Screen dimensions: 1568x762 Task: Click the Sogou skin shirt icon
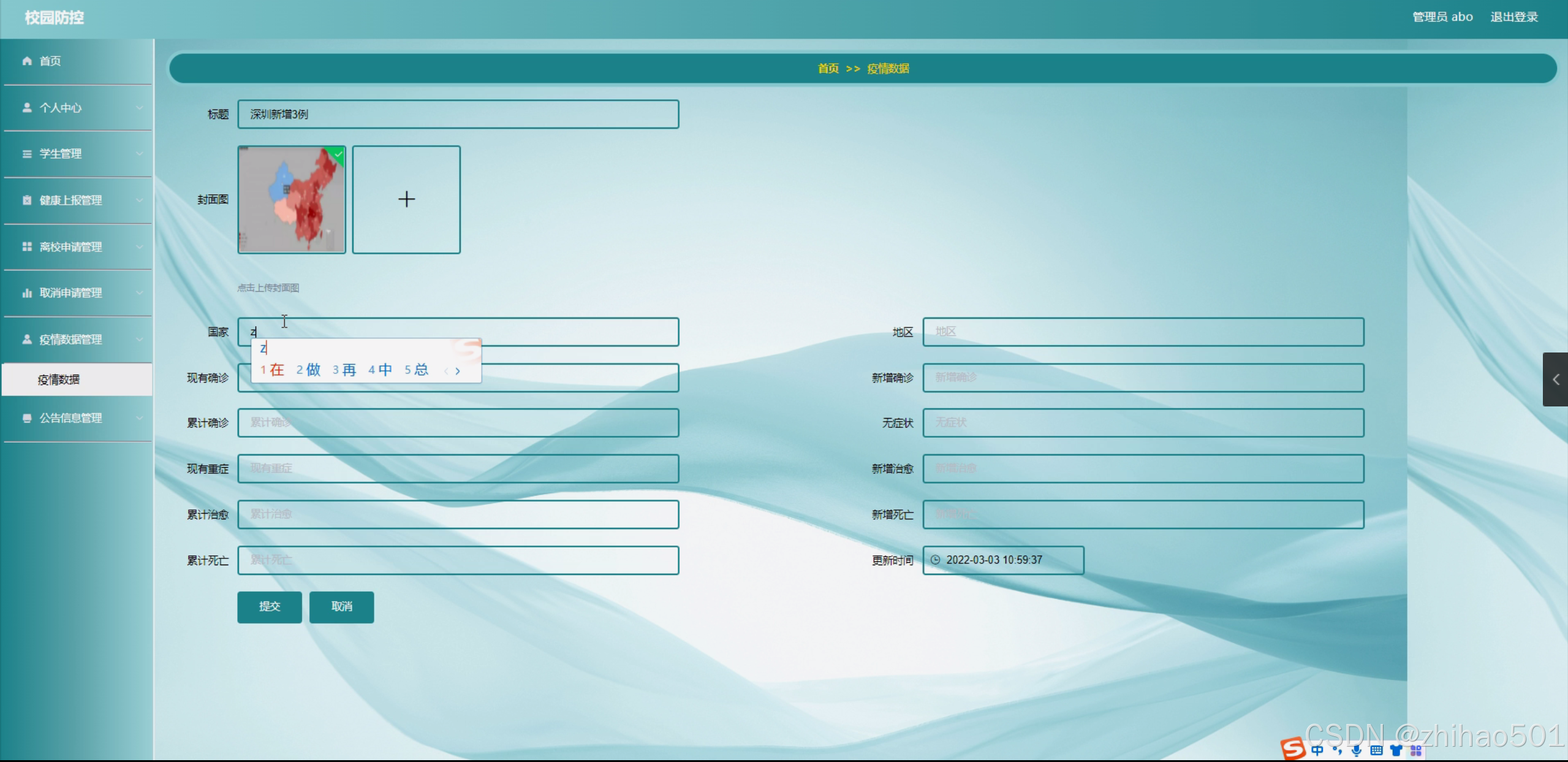tap(1396, 750)
